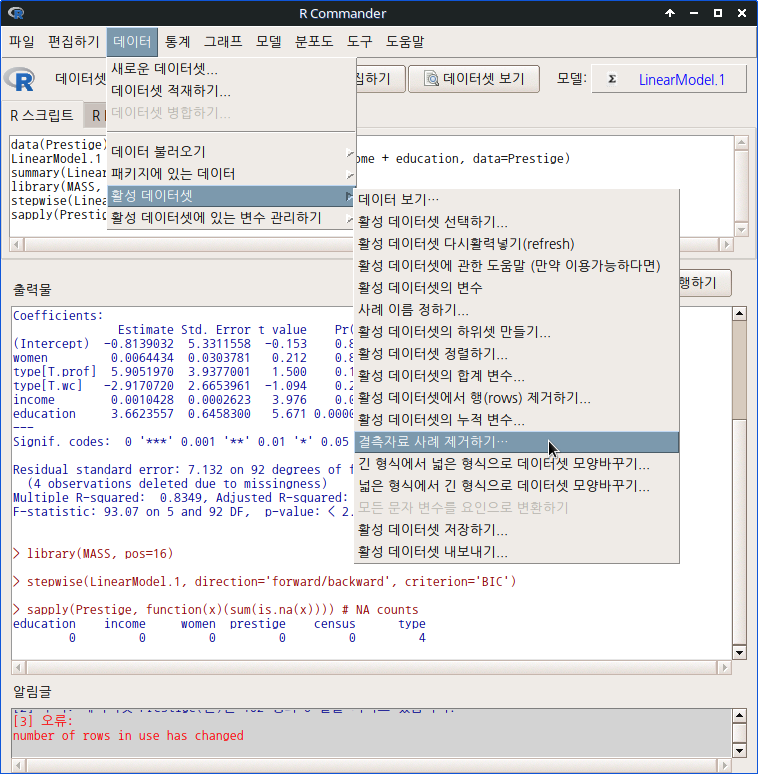Click the 'Residual standard error: 7.132' line
Image resolution: width=758 pixels, height=774 pixels.
(183, 469)
